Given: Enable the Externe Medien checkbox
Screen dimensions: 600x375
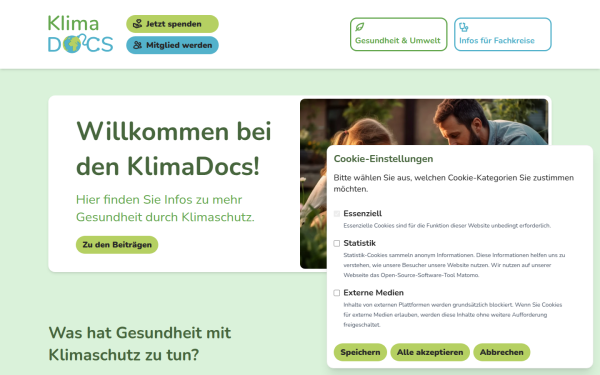Looking at the screenshot, I should click(x=337, y=293).
